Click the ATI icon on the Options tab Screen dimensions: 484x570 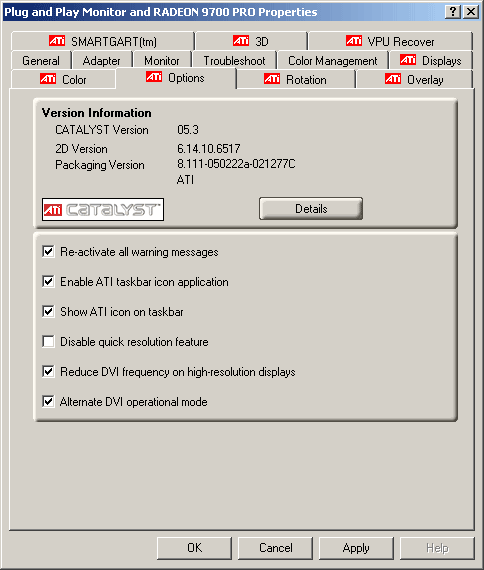pyautogui.click(x=154, y=77)
